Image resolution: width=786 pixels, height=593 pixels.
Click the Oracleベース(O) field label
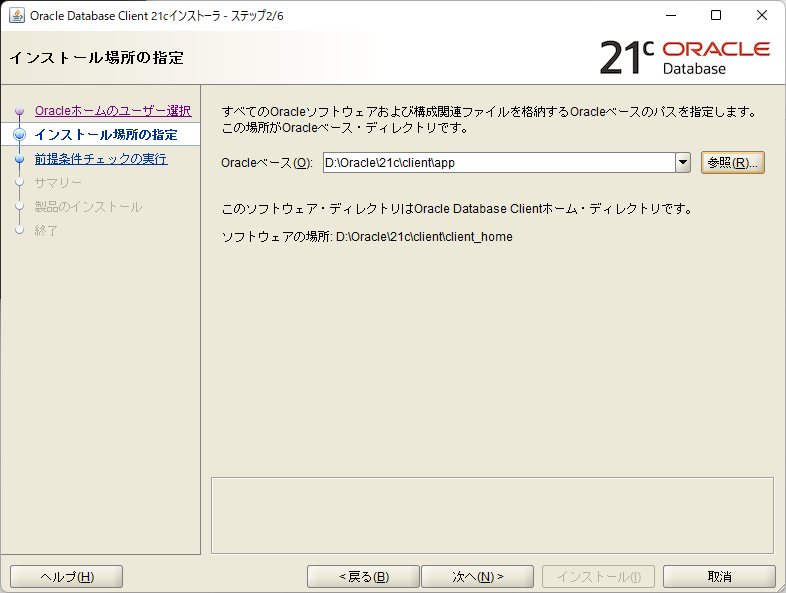click(267, 163)
